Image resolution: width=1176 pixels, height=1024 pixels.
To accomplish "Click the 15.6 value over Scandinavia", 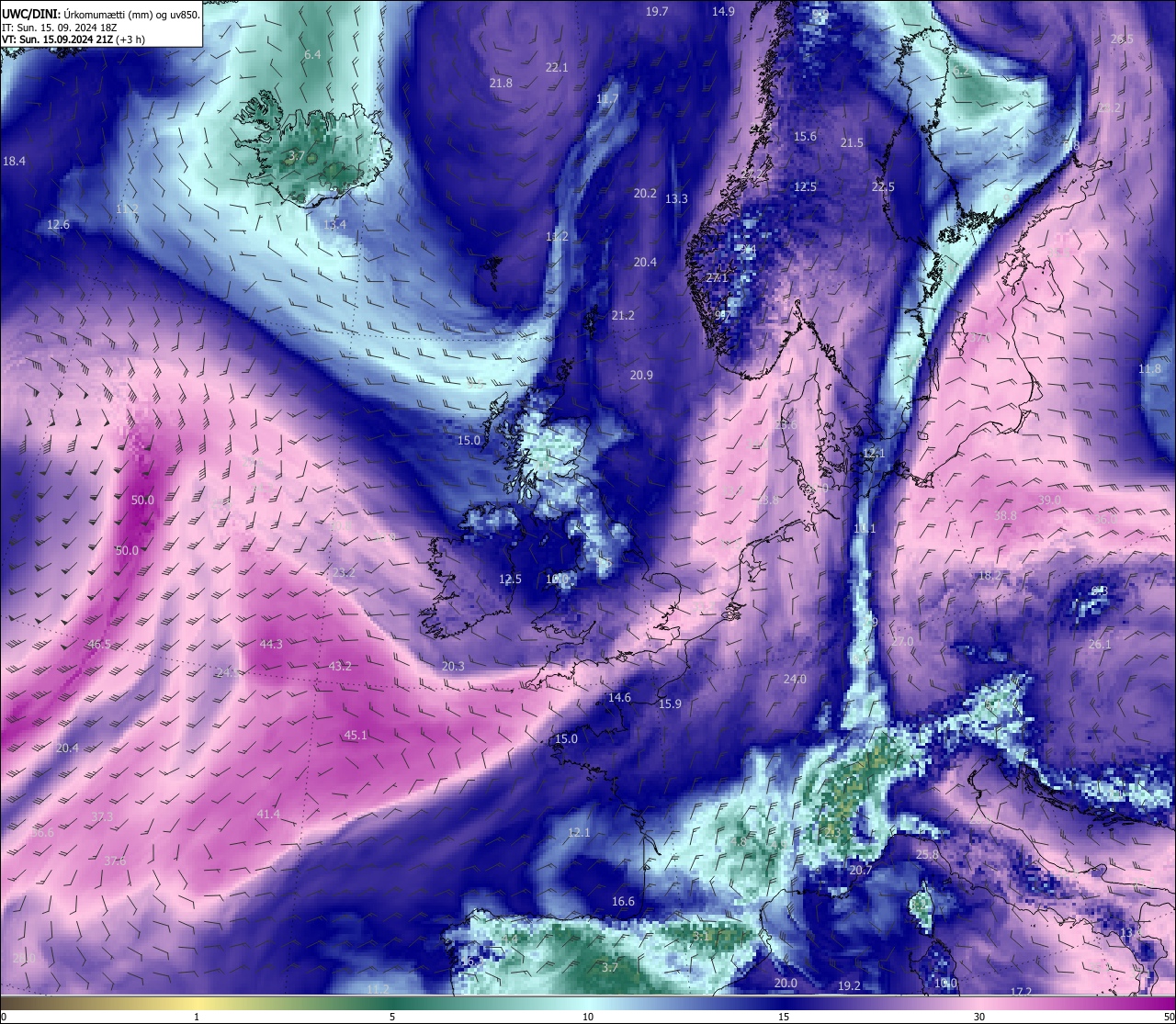I will coord(805,136).
